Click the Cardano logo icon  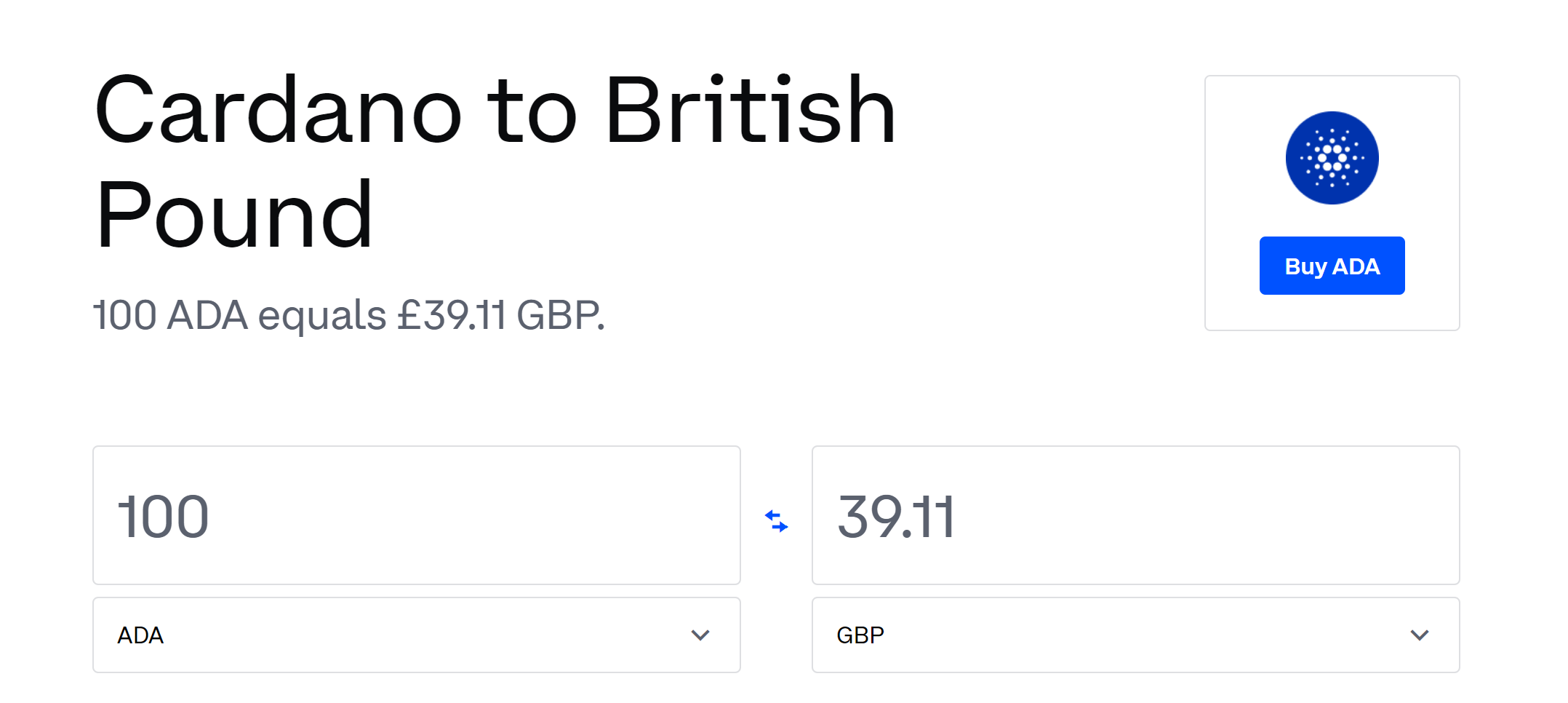tap(1332, 158)
